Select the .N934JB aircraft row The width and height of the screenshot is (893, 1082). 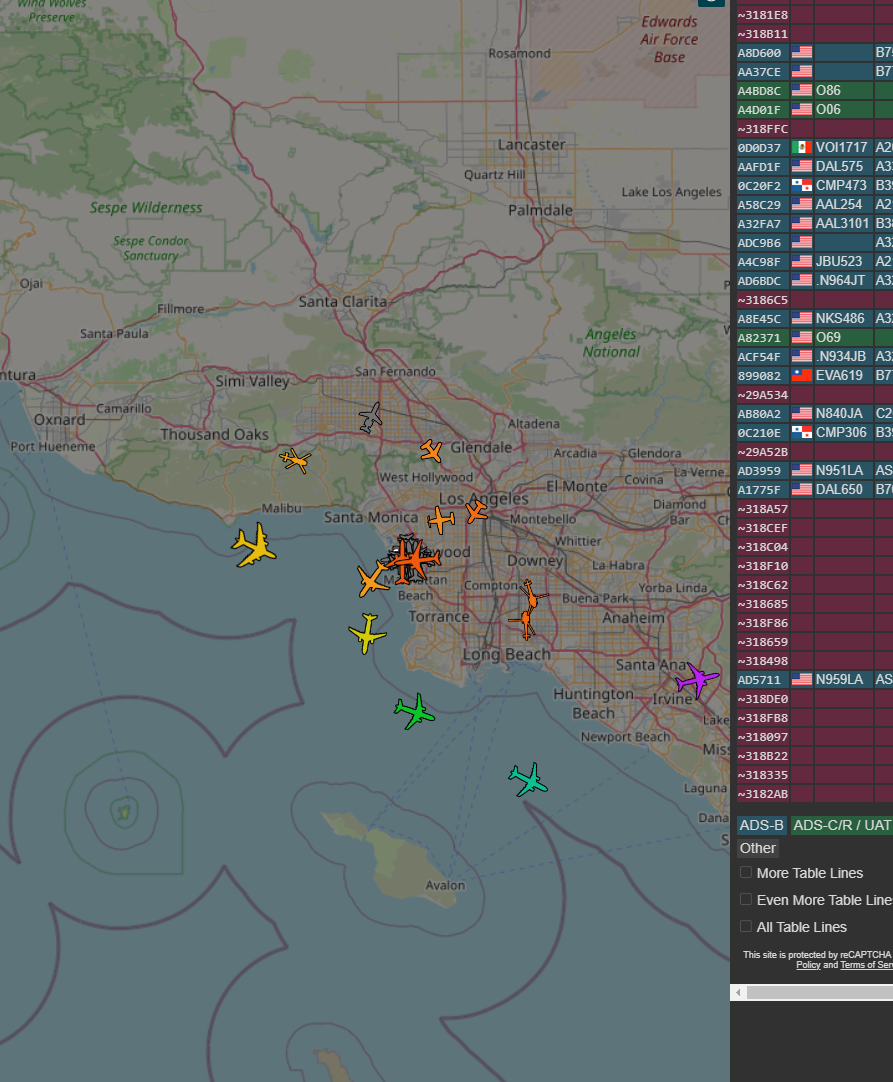tap(814, 356)
